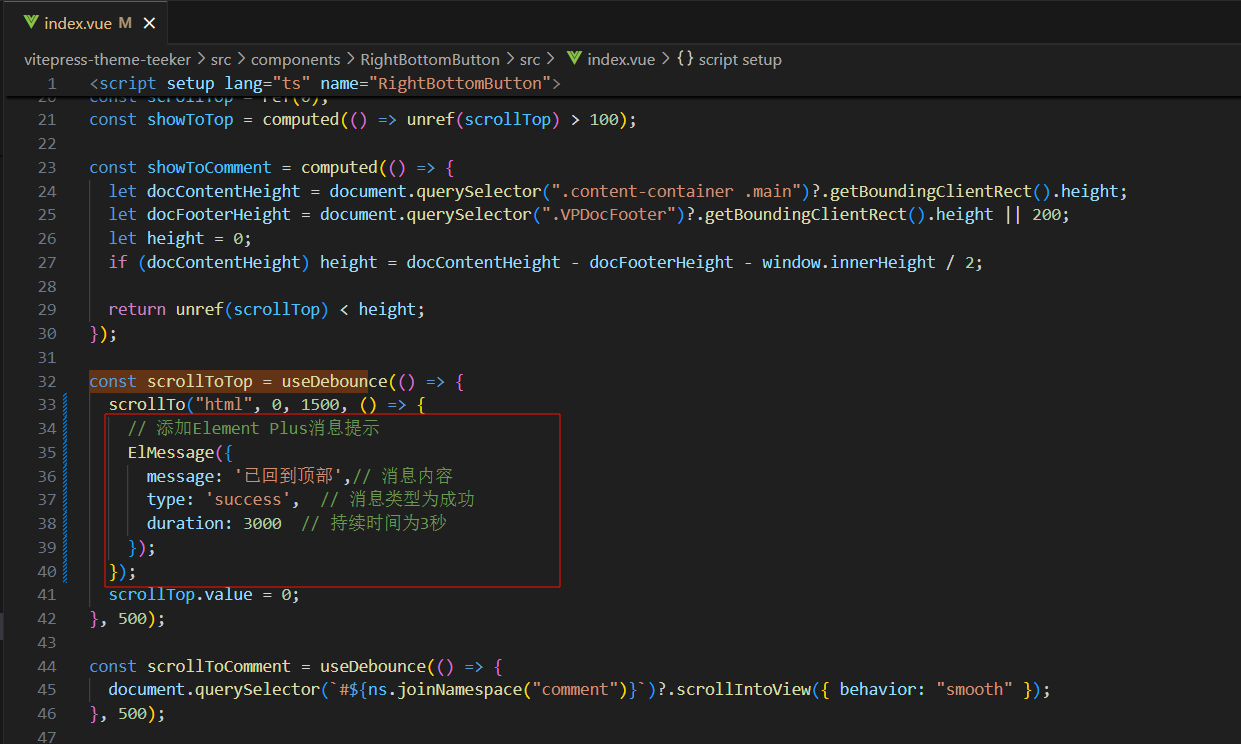Click 'scrollTop.value = 0;' on line 41

click(204, 594)
